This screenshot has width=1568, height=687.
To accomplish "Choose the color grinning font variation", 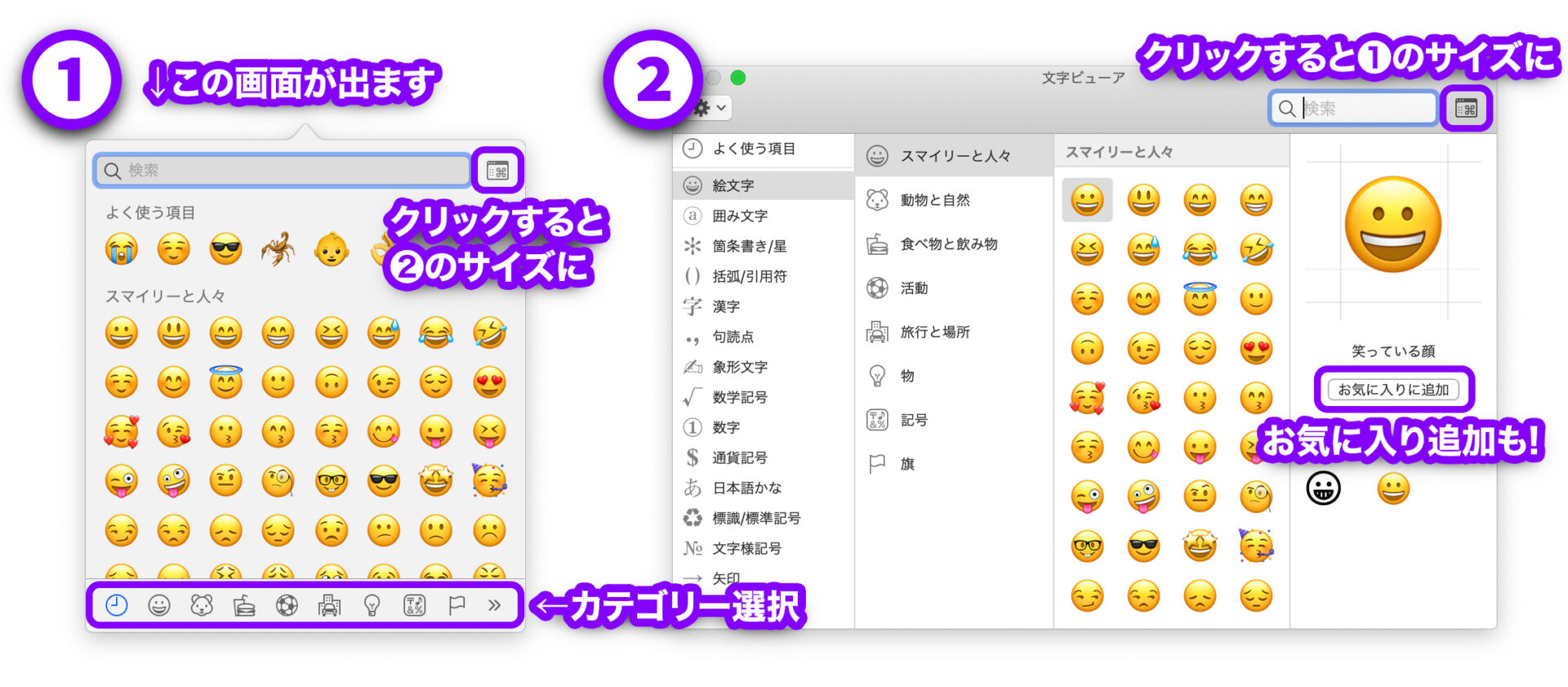I will 1393,488.
